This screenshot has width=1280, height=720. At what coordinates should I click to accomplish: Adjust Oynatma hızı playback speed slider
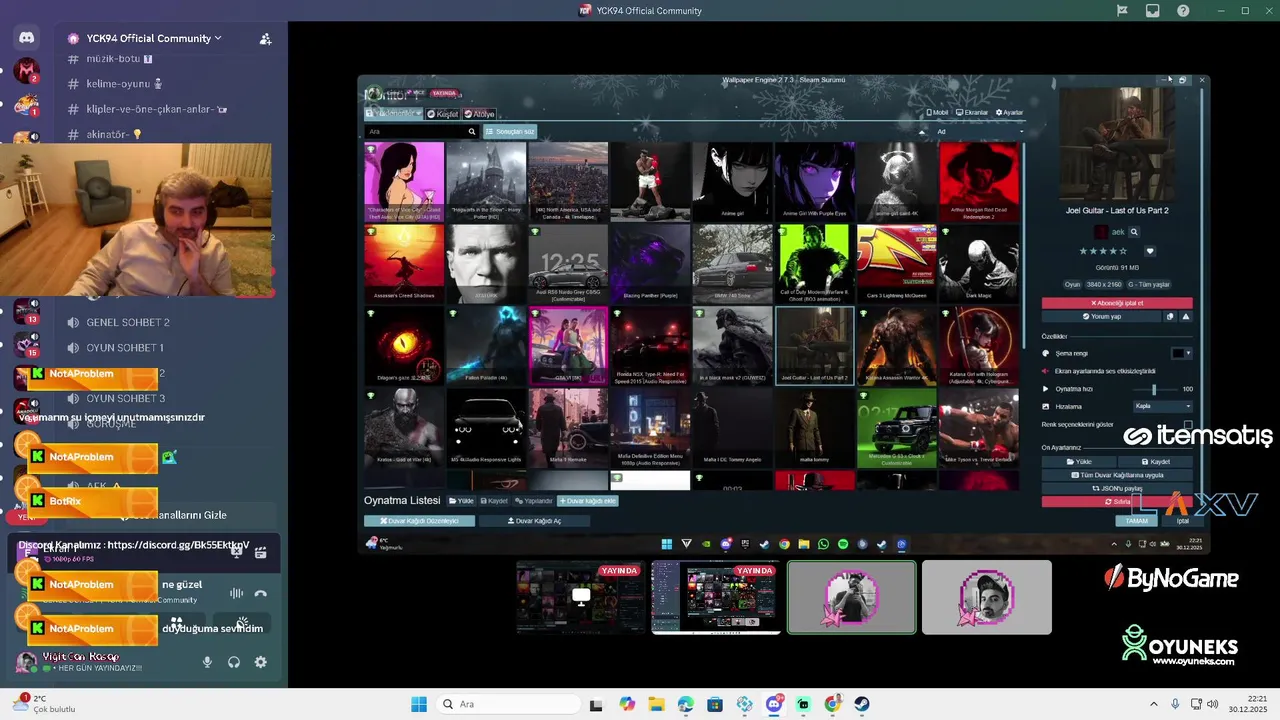1155,389
